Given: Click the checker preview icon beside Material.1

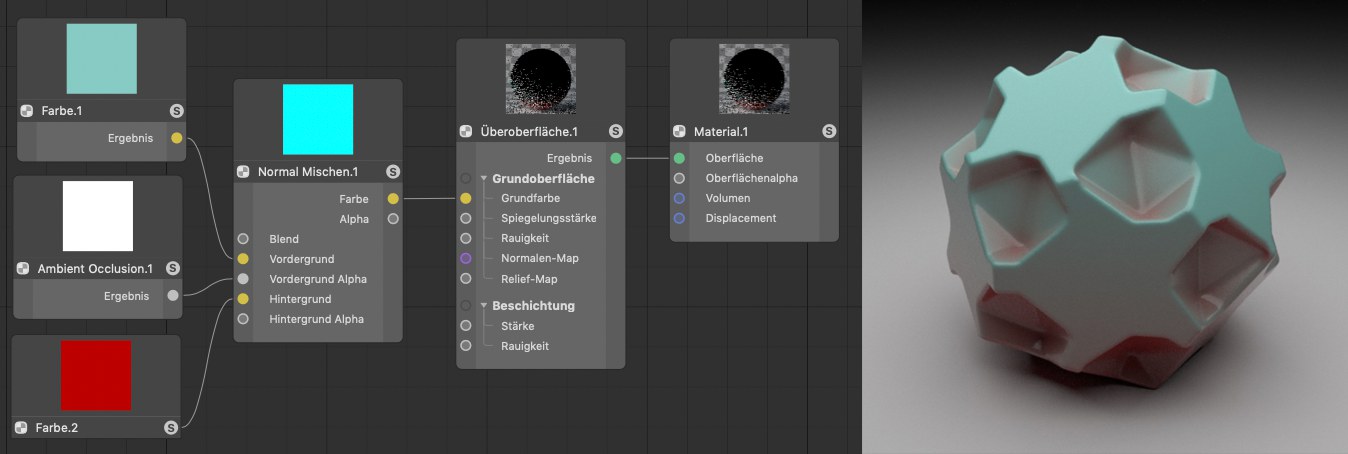Looking at the screenshot, I should click(679, 131).
